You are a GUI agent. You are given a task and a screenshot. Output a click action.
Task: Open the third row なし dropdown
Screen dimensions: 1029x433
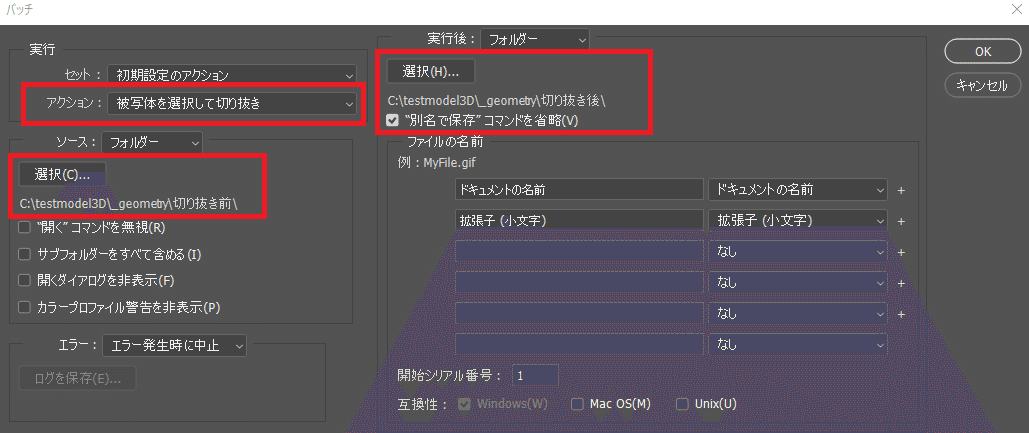[x=798, y=251]
